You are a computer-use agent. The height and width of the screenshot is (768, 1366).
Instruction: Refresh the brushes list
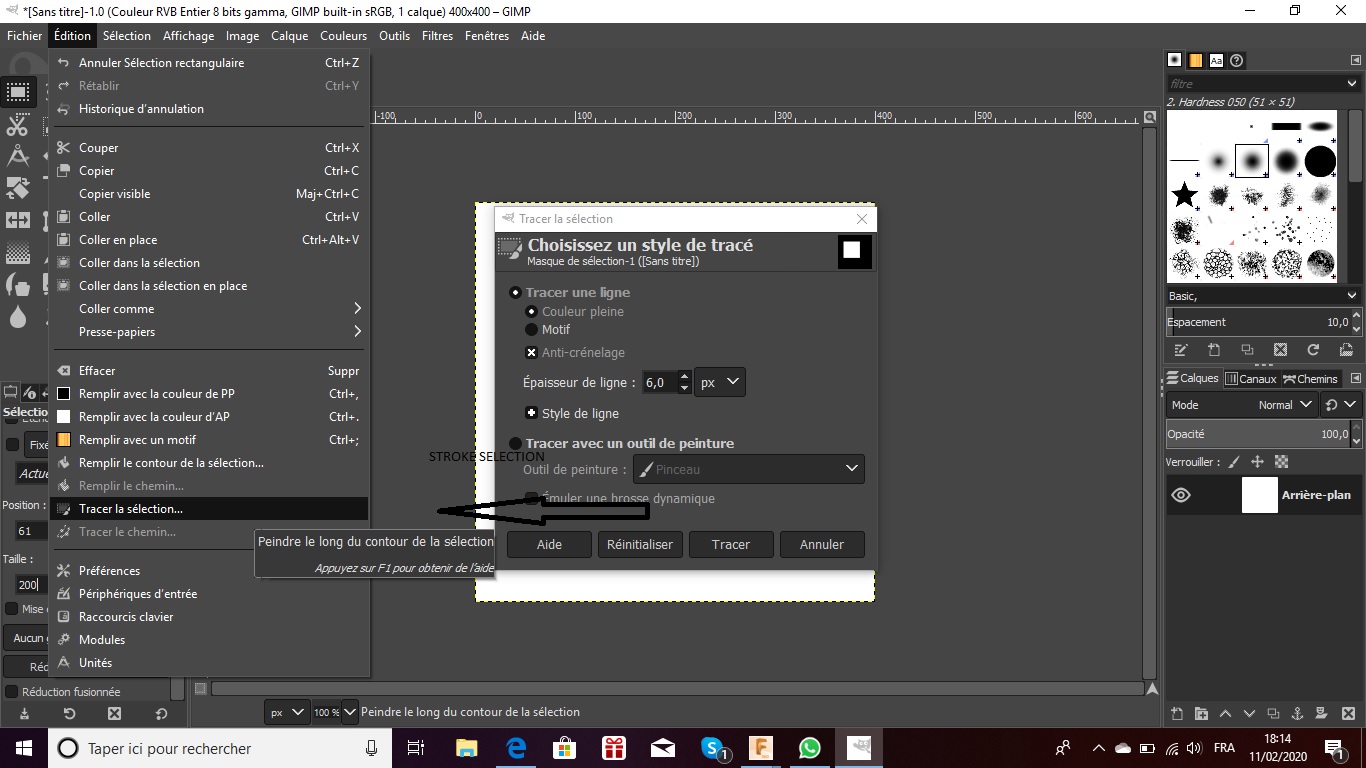1314,350
